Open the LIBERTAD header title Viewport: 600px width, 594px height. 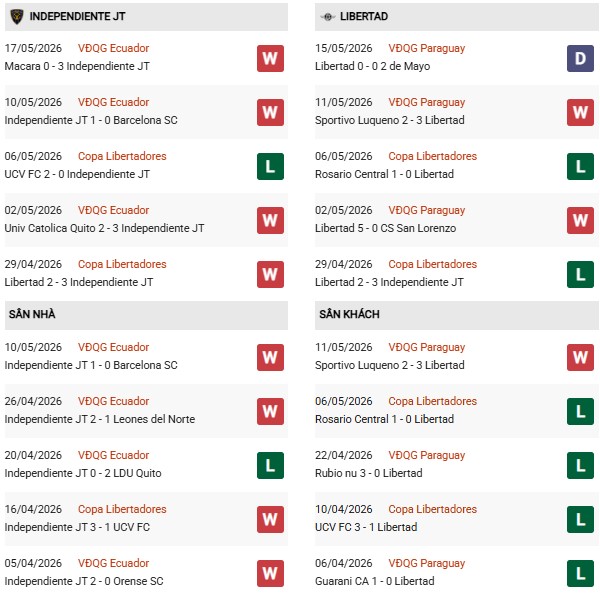coord(364,16)
